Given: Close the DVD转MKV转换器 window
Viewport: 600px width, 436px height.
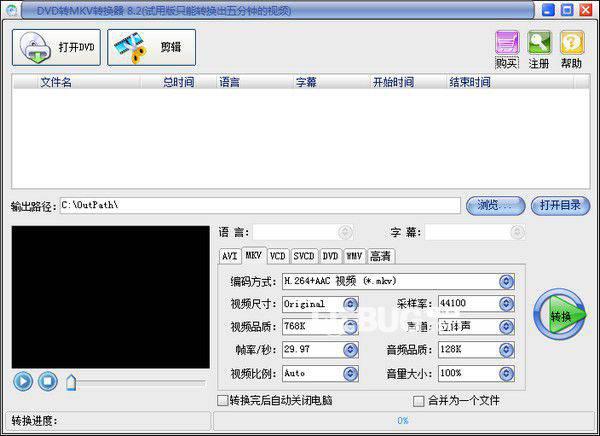Looking at the screenshot, I should tap(586, 10).
